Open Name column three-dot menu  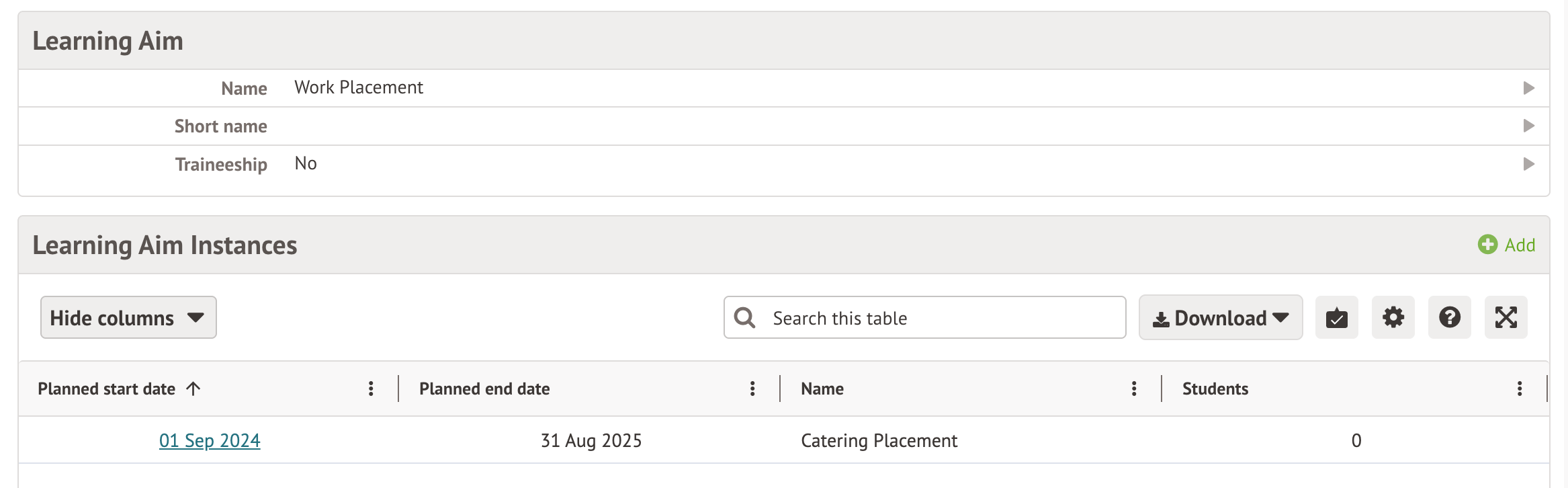tap(1134, 389)
